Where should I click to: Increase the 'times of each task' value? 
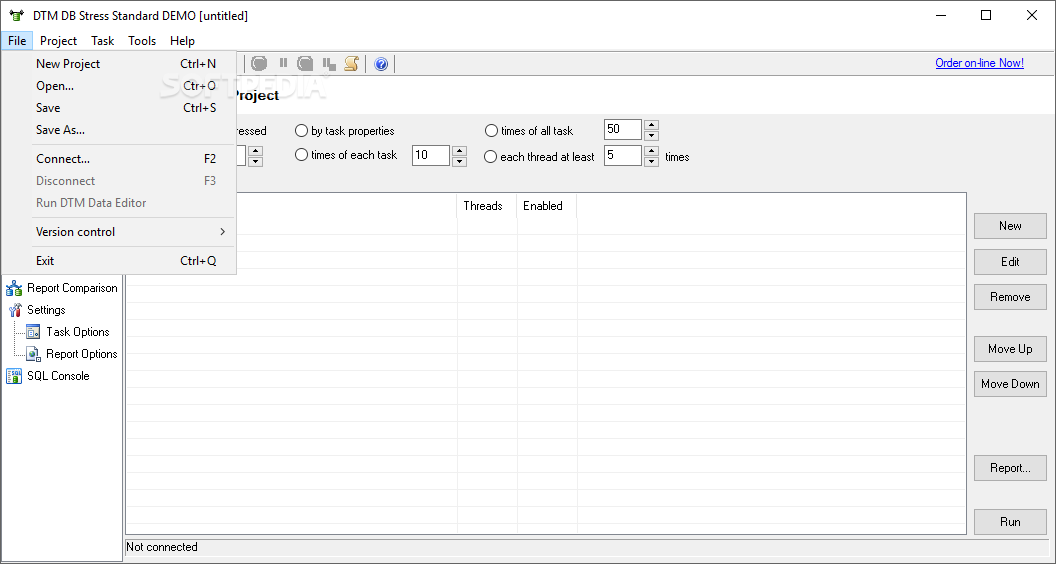[459, 151]
